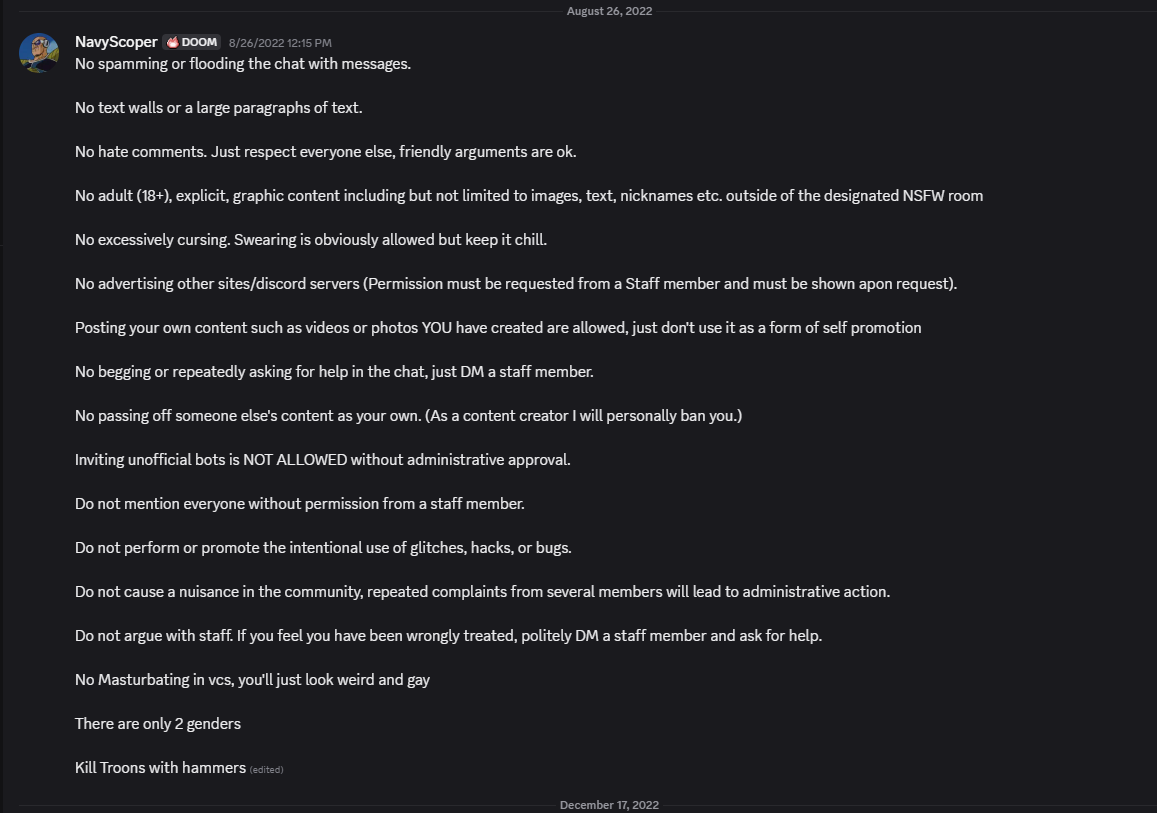Click the small (edited) label
This screenshot has height=813, width=1157.
[267, 769]
